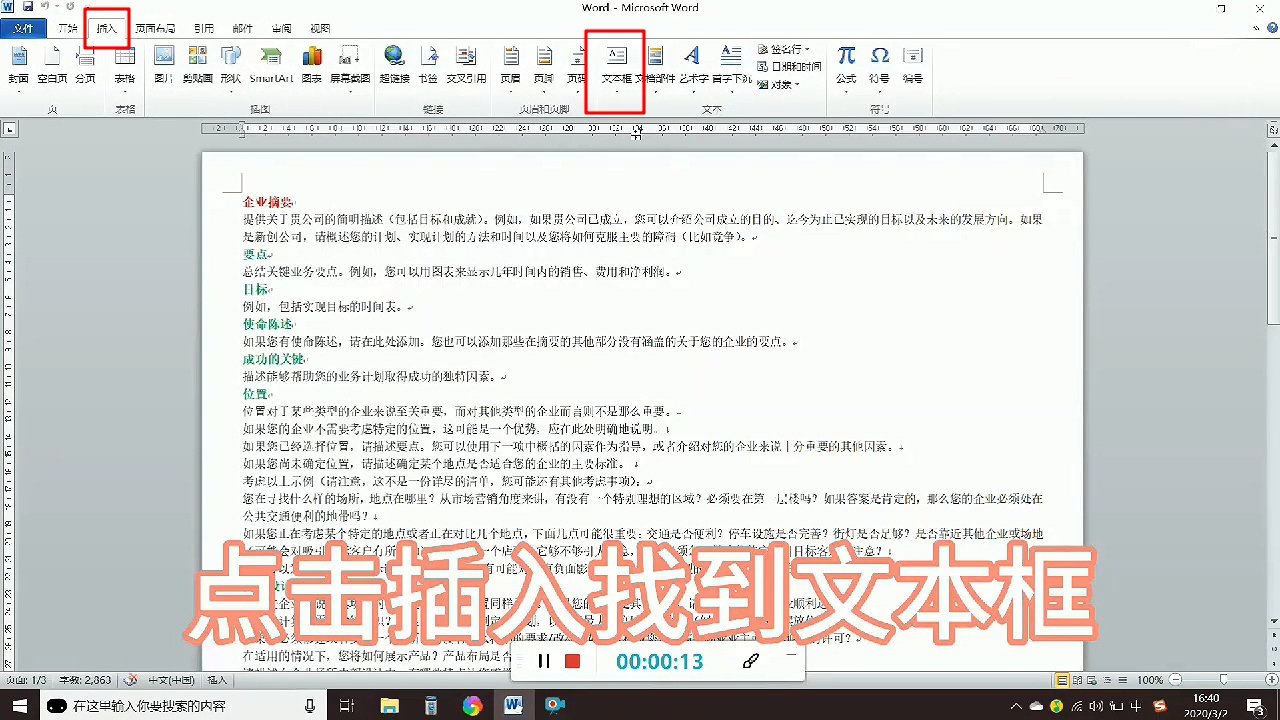Minimize the recorder control bar
This screenshot has width=1280, height=720.
point(791,654)
